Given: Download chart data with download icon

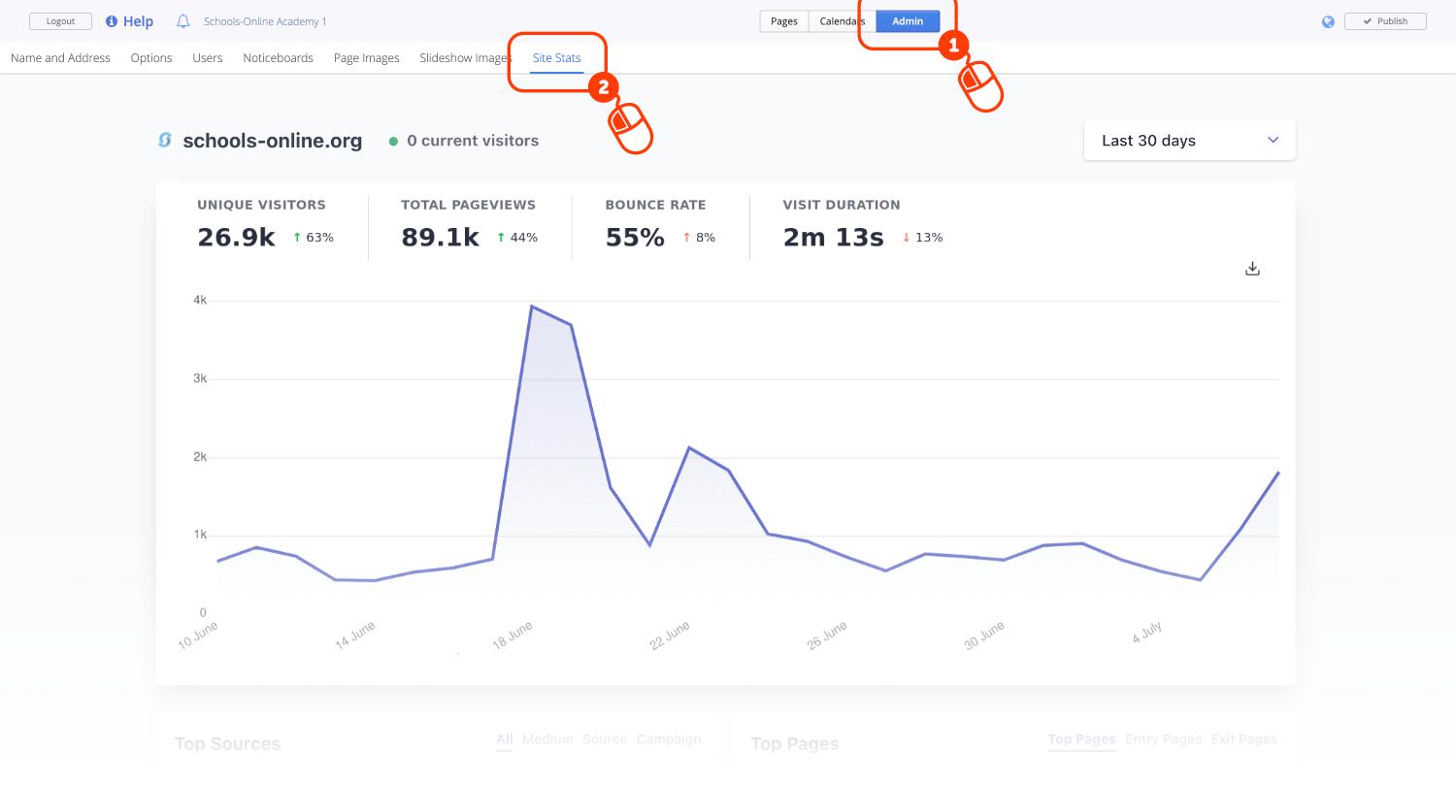Looking at the screenshot, I should (x=1252, y=269).
